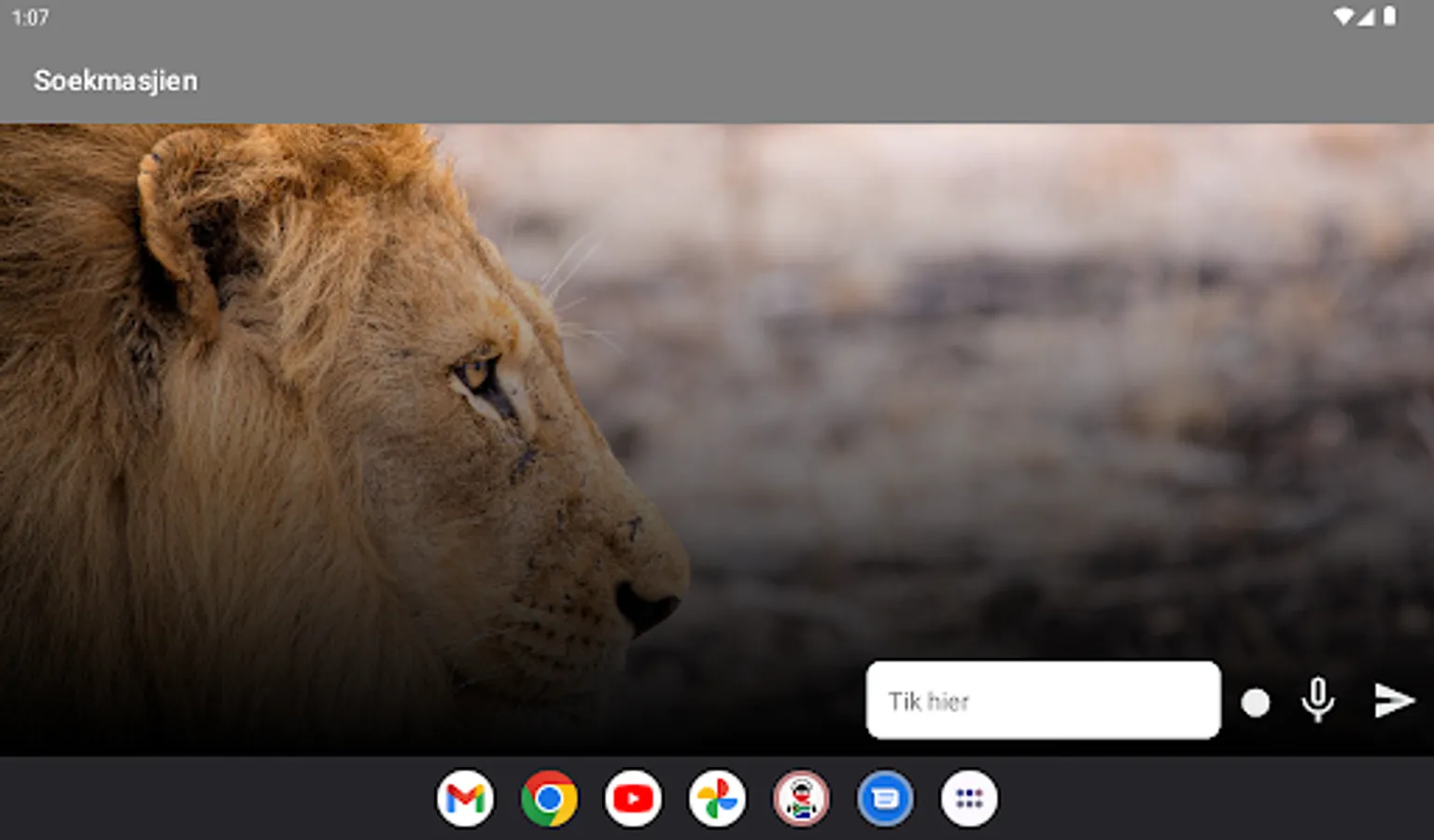Tap the 1:07 clock in status bar

30,18
